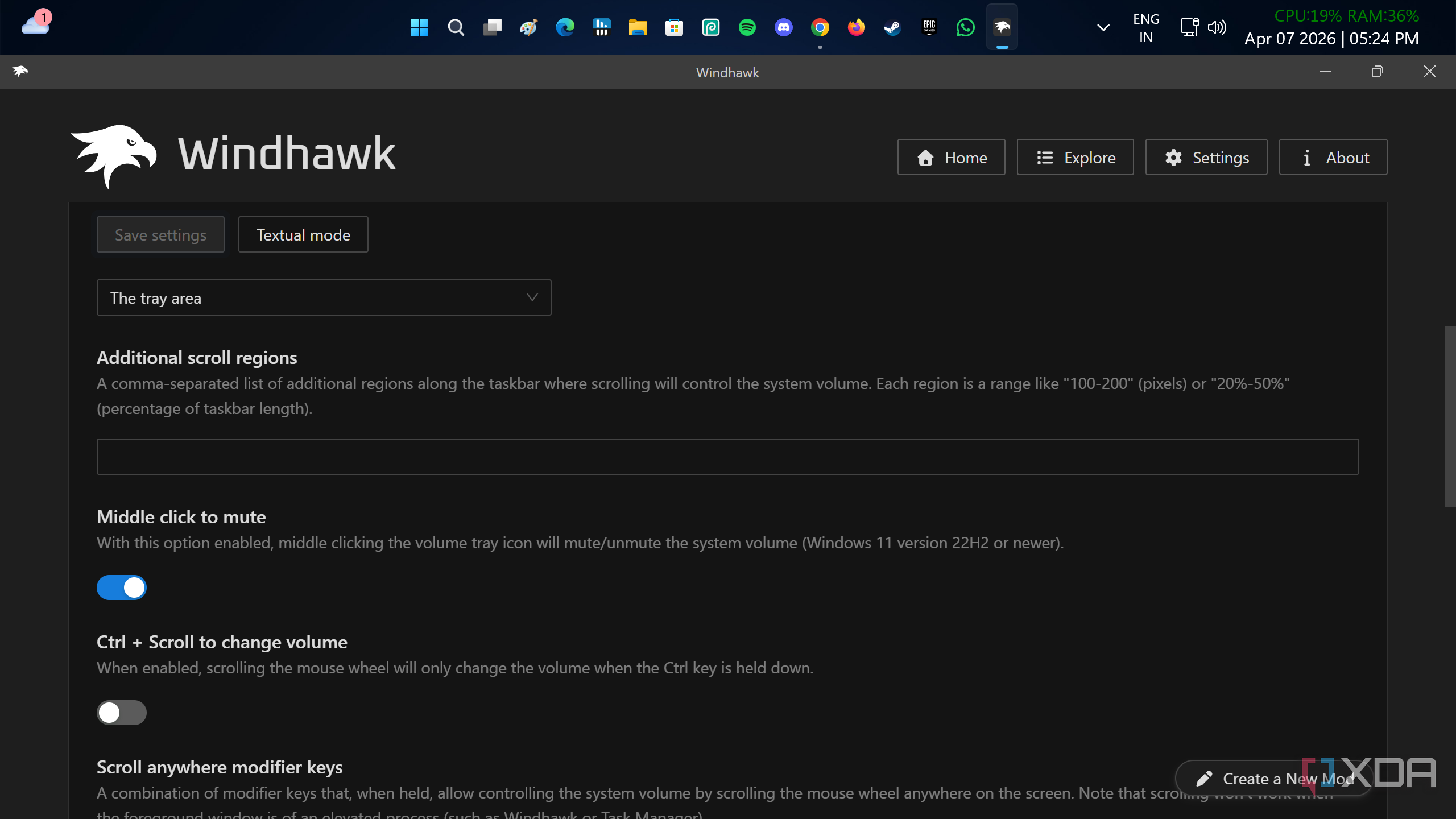
Task: Open Steam from the taskbar
Action: pyautogui.click(x=892, y=27)
